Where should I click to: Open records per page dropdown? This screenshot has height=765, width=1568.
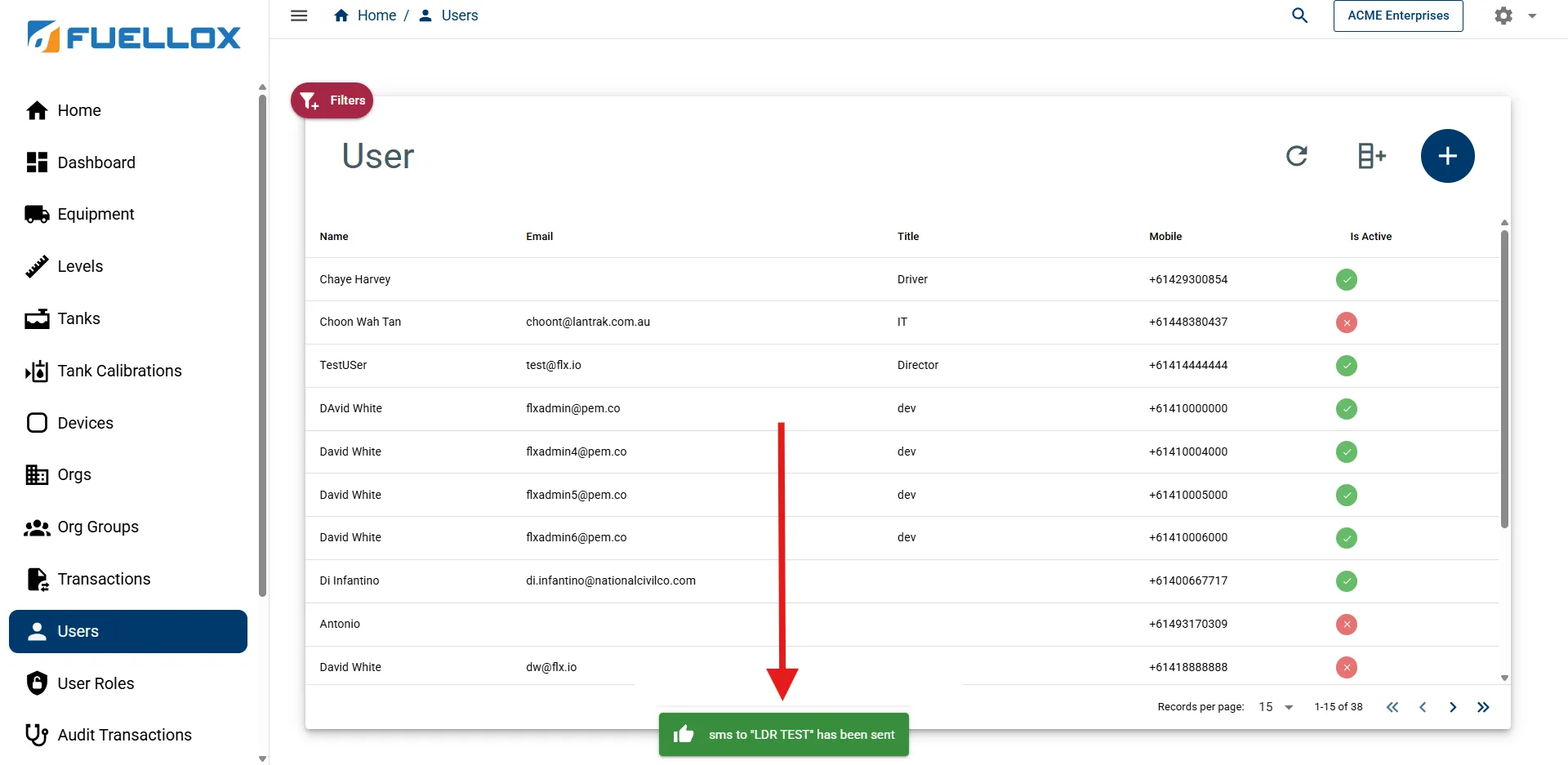pyautogui.click(x=1276, y=707)
